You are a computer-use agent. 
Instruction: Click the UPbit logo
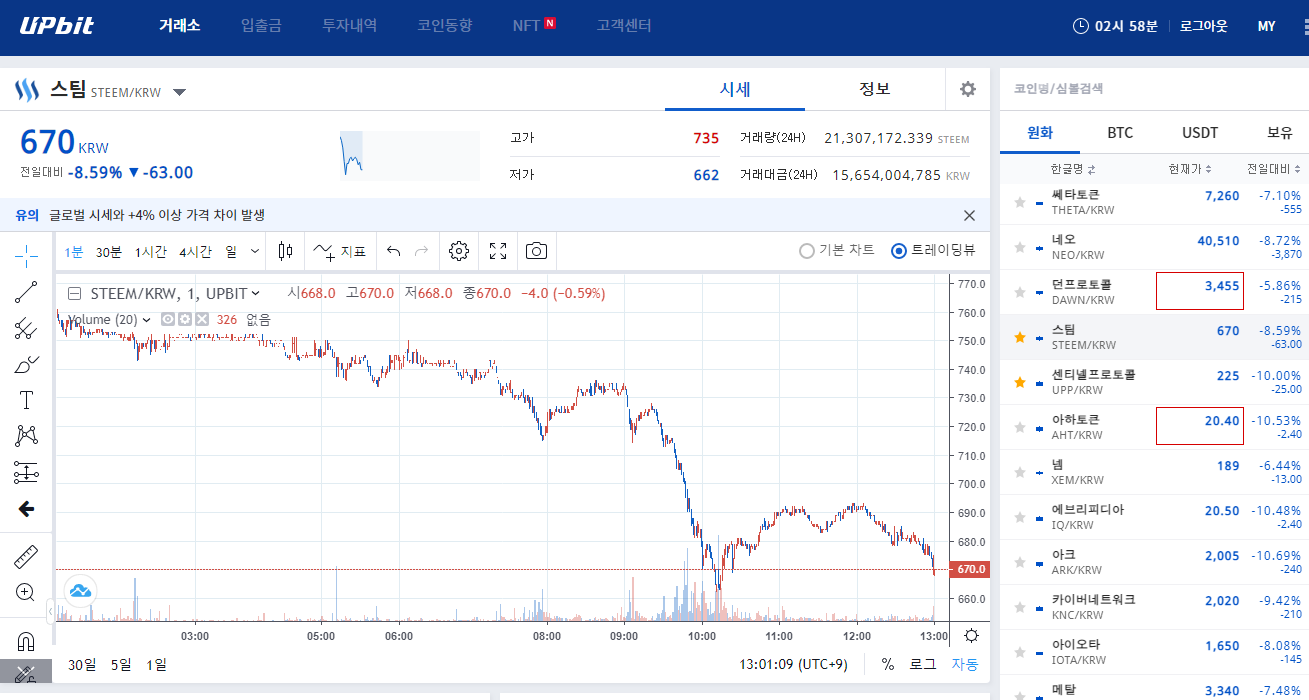tap(58, 25)
